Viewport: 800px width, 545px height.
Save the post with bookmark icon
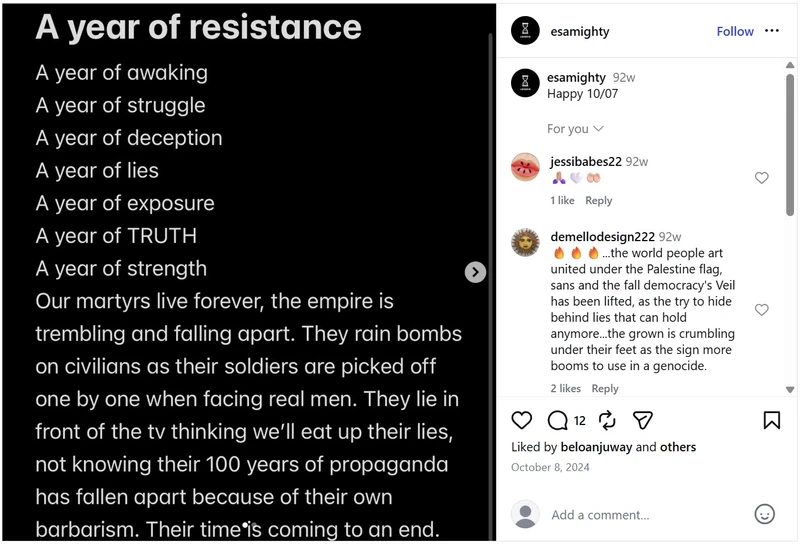(771, 420)
